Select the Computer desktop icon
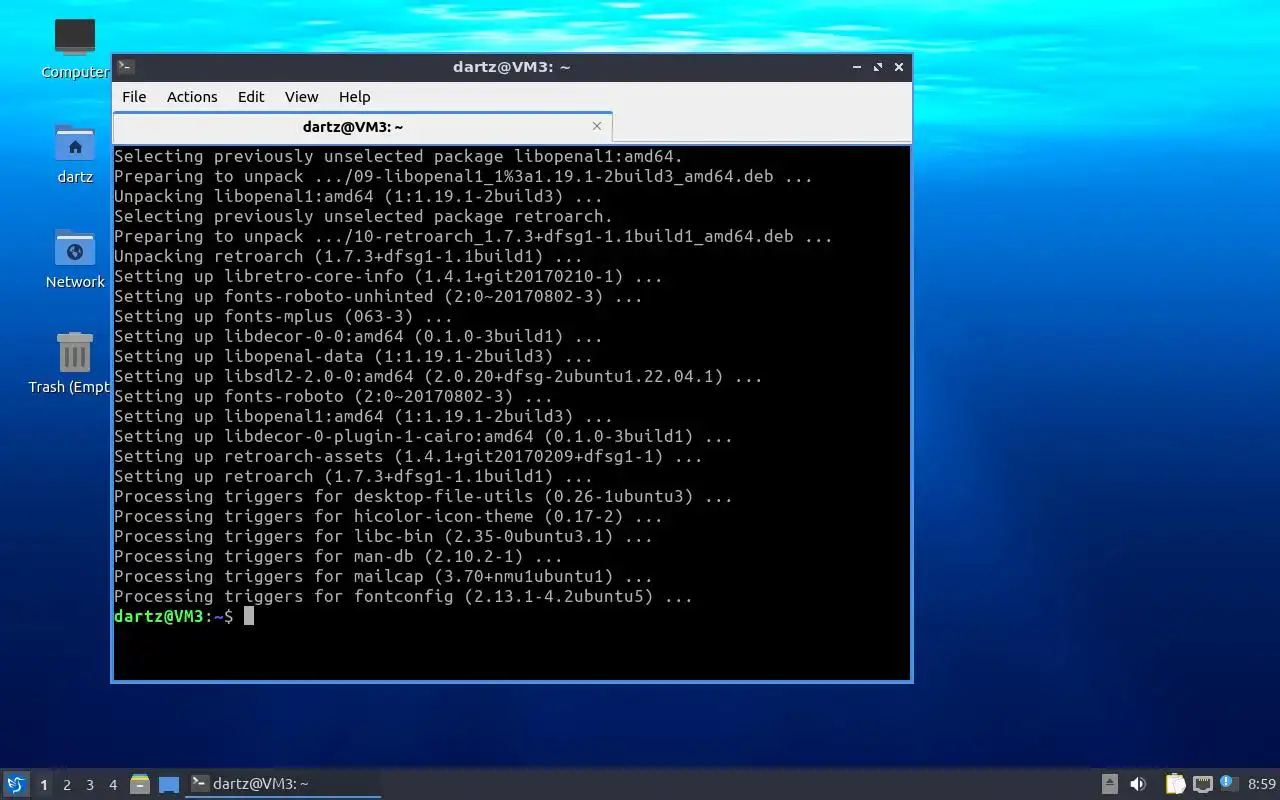 (75, 48)
